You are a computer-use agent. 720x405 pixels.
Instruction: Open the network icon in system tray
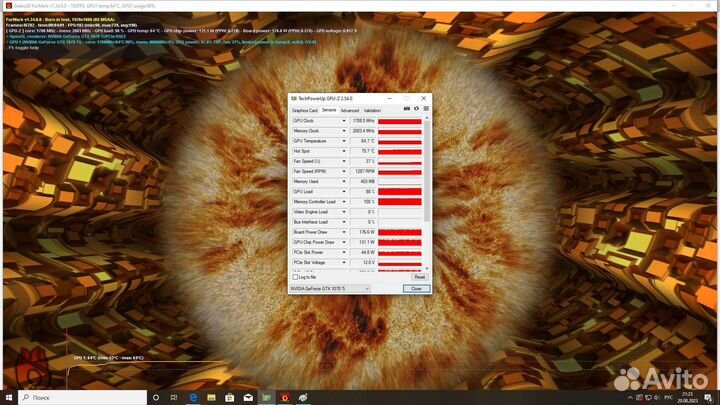648,398
